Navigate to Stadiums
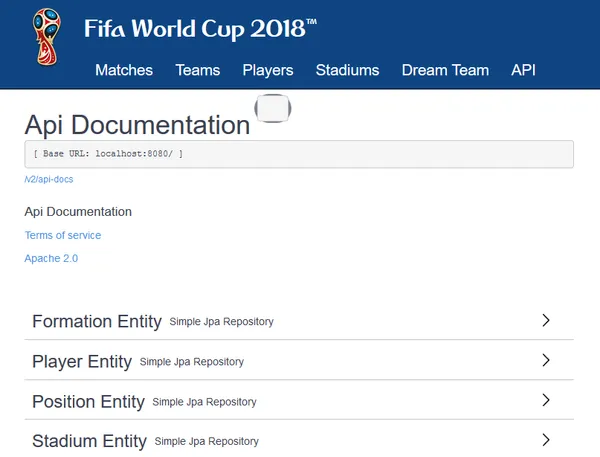 point(347,70)
